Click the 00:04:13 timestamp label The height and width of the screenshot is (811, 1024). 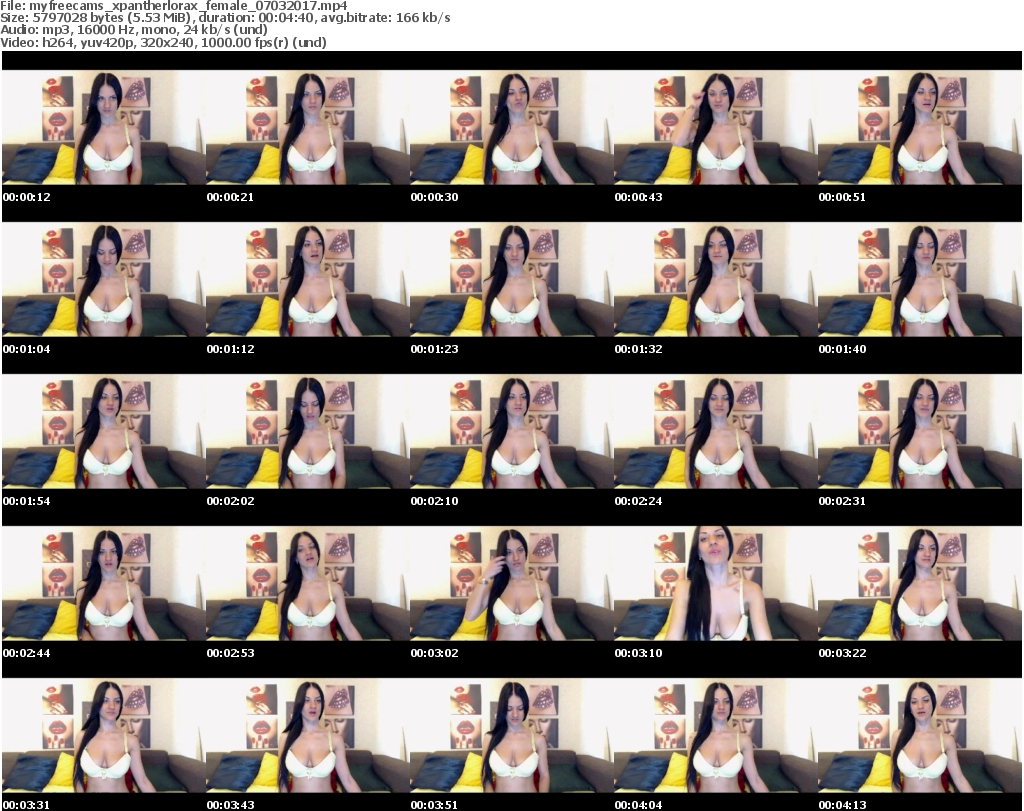(x=842, y=805)
